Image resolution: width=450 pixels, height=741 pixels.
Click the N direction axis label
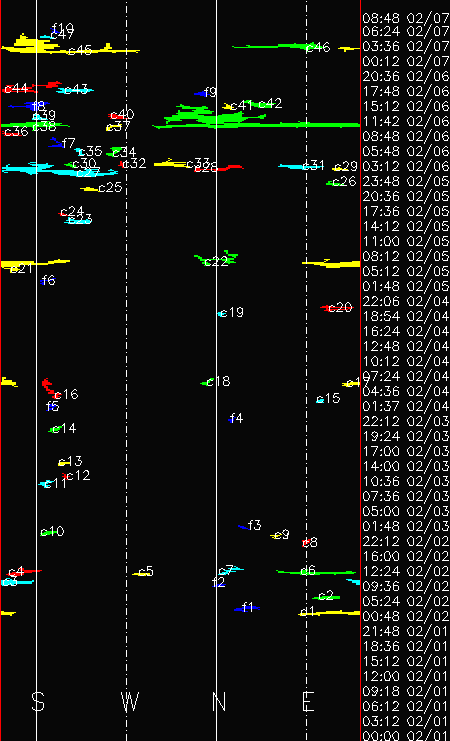219,702
